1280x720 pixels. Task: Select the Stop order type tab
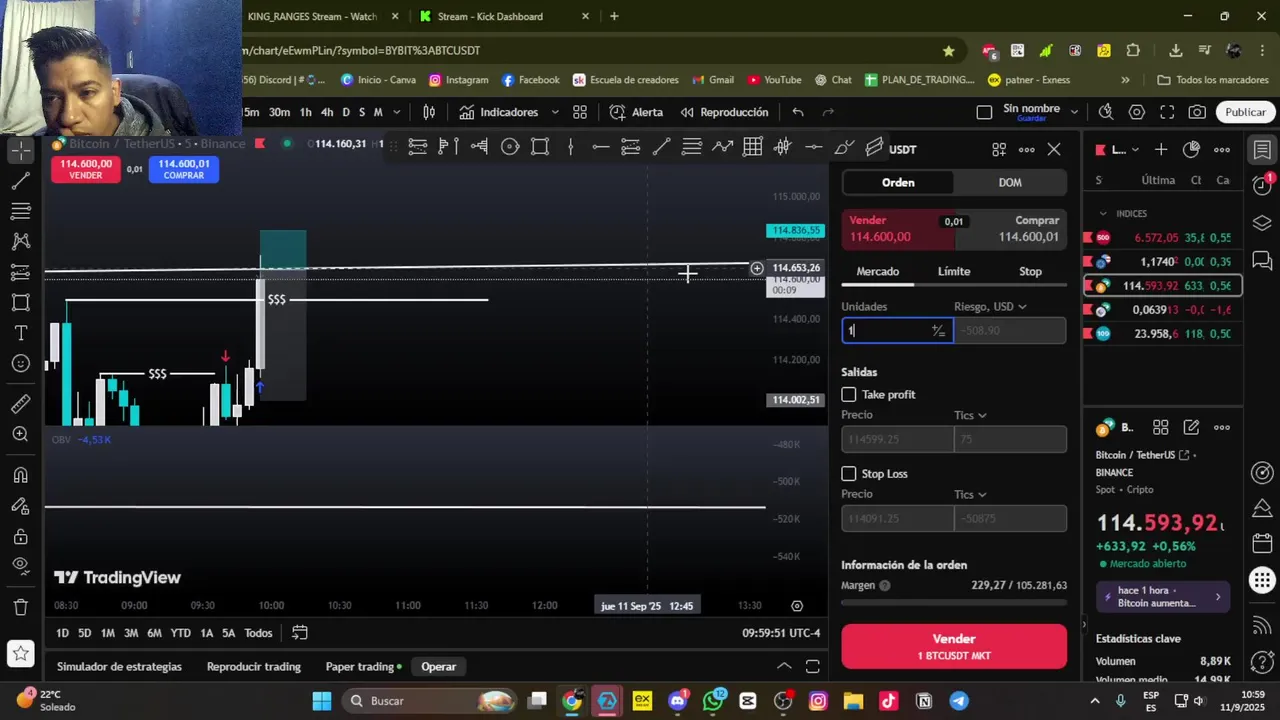[x=1030, y=271]
